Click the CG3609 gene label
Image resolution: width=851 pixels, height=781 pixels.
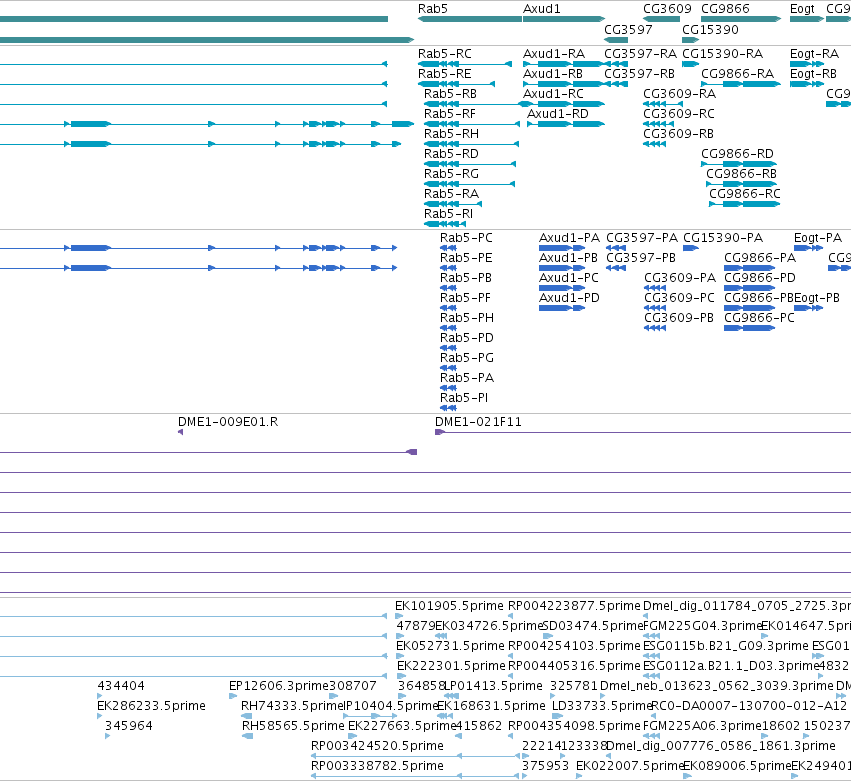pos(667,9)
